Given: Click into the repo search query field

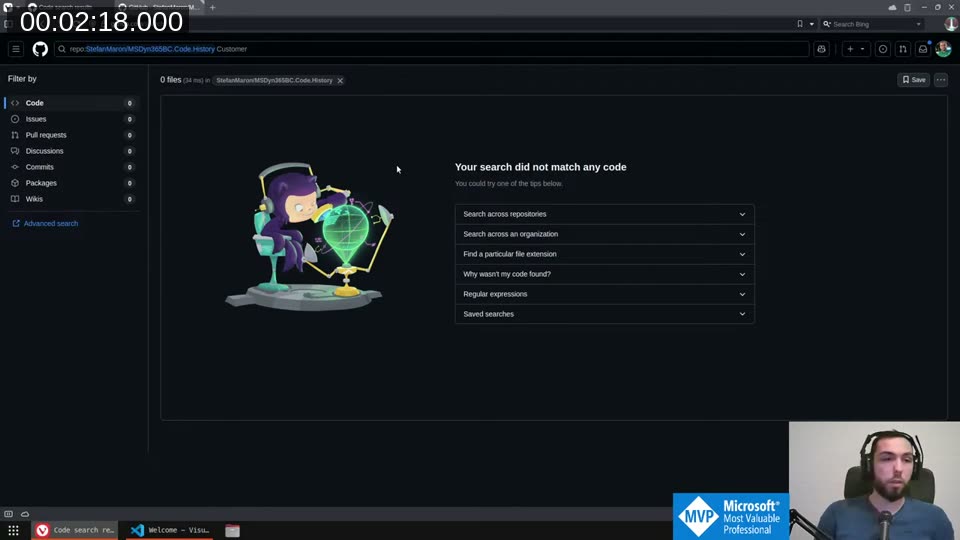Looking at the screenshot, I should pos(432,49).
